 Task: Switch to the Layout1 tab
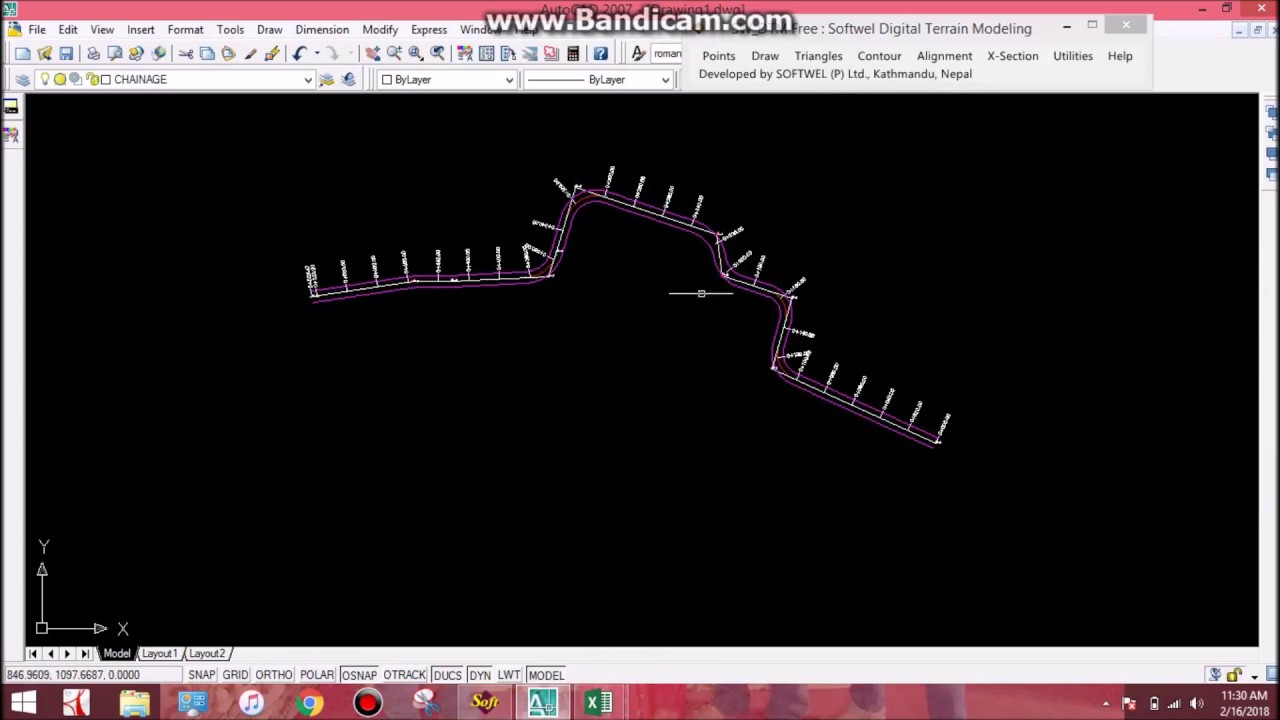[x=160, y=653]
